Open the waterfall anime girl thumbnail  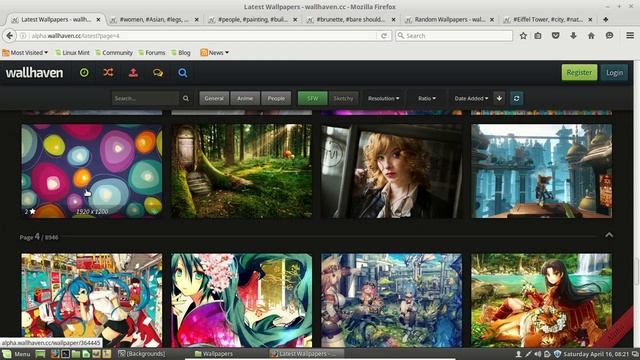542,300
